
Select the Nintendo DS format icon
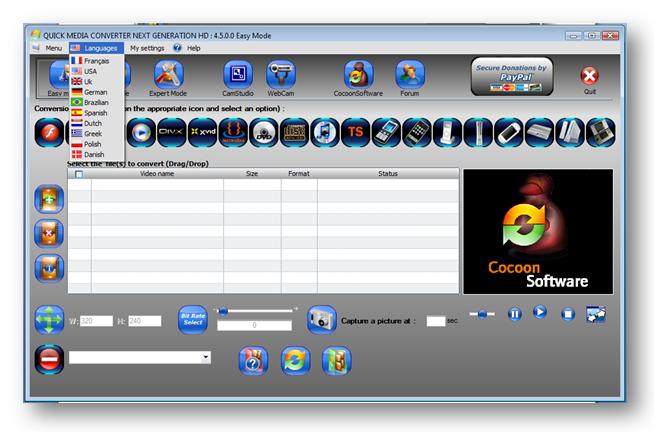pos(601,133)
